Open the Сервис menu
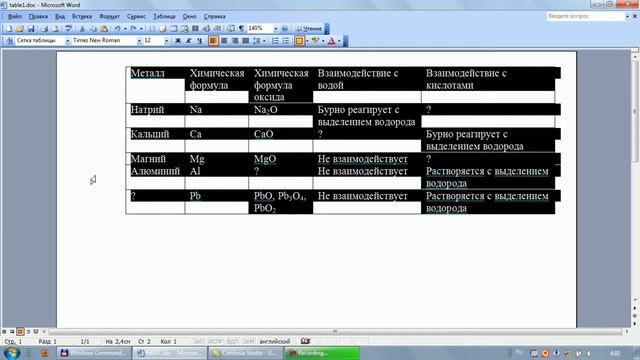640x360 pixels. (136, 16)
